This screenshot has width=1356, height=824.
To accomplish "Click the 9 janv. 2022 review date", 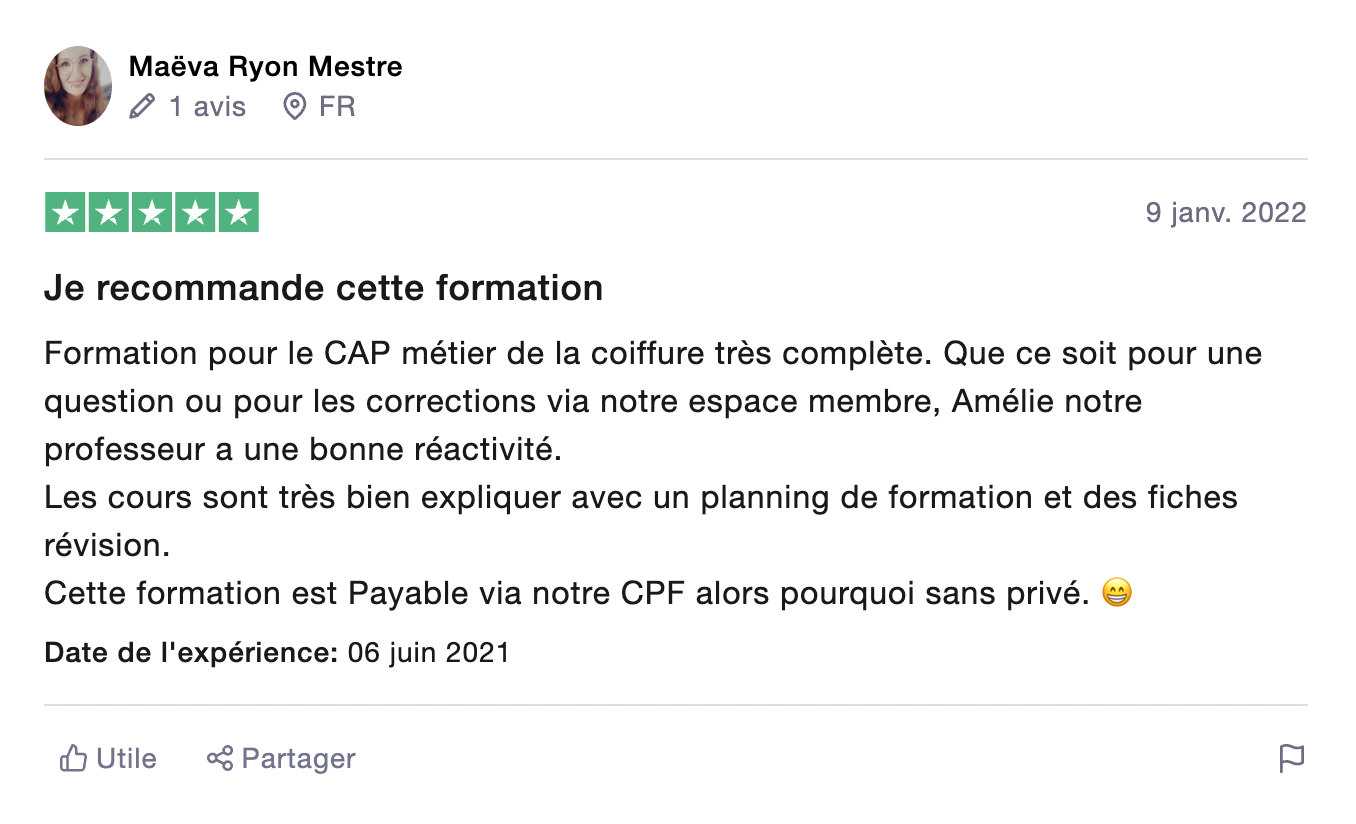I will coord(1226,212).
